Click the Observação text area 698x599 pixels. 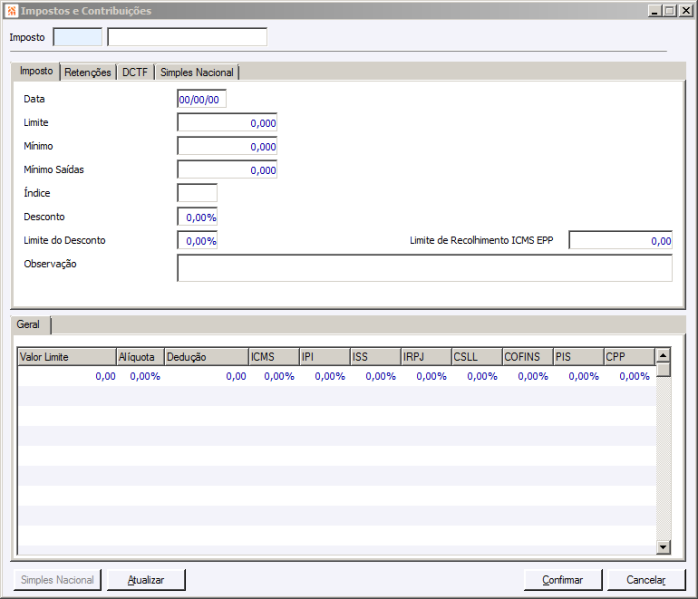(x=425, y=268)
